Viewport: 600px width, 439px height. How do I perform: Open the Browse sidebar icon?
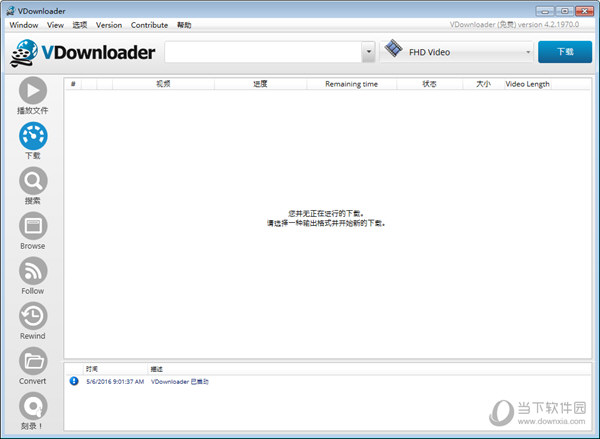coord(33,226)
